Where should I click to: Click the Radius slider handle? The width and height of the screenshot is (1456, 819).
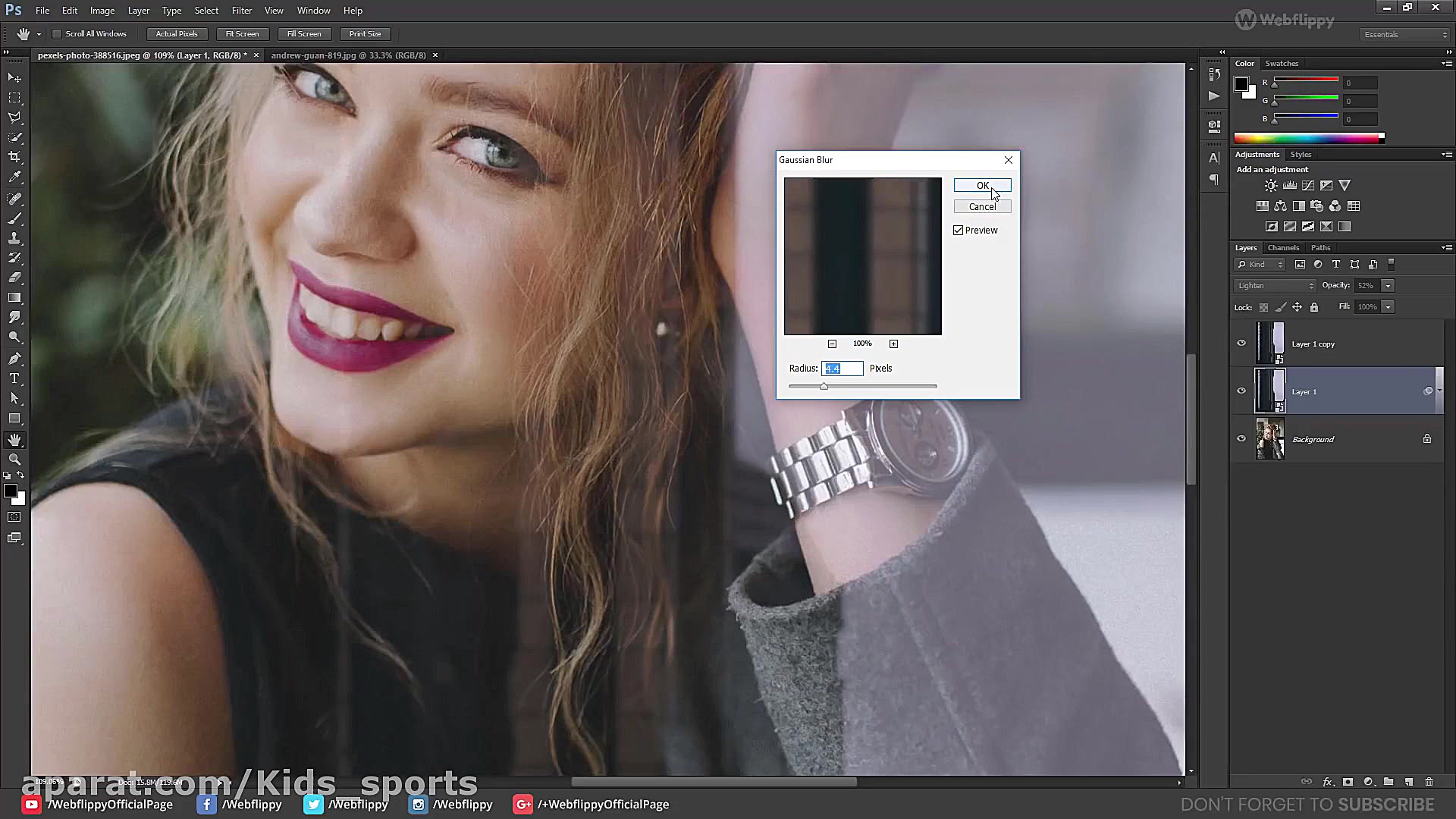(x=824, y=387)
